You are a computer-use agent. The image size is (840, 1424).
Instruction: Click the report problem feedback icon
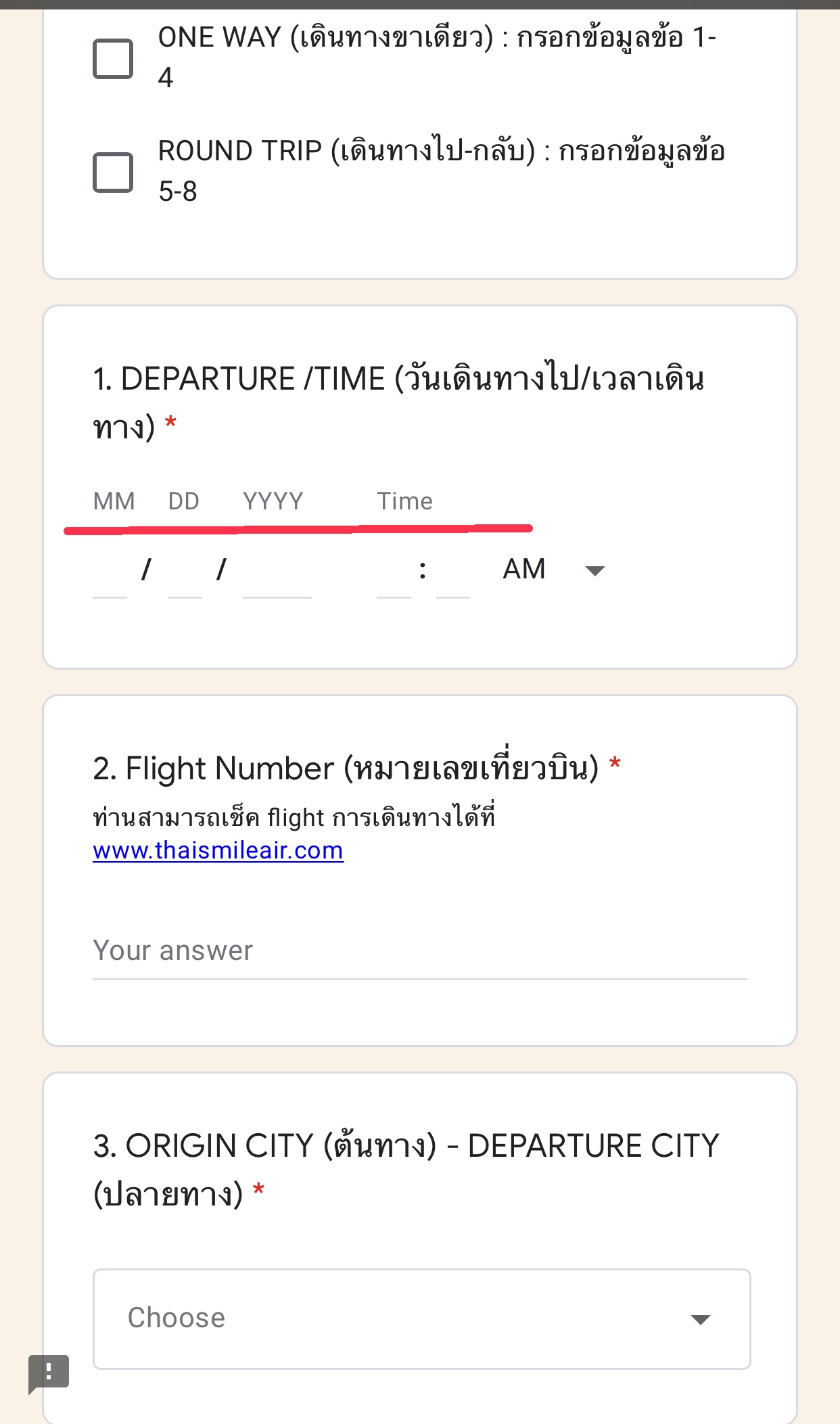[49, 1373]
